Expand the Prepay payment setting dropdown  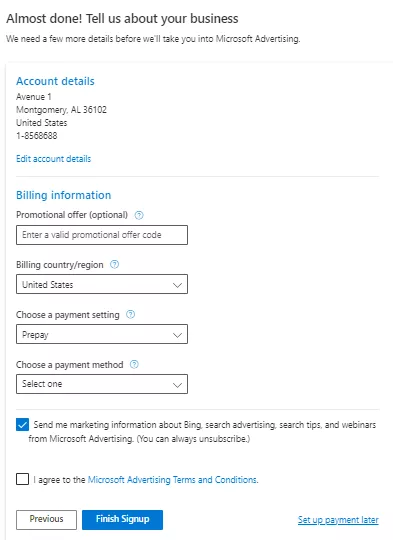coord(102,334)
